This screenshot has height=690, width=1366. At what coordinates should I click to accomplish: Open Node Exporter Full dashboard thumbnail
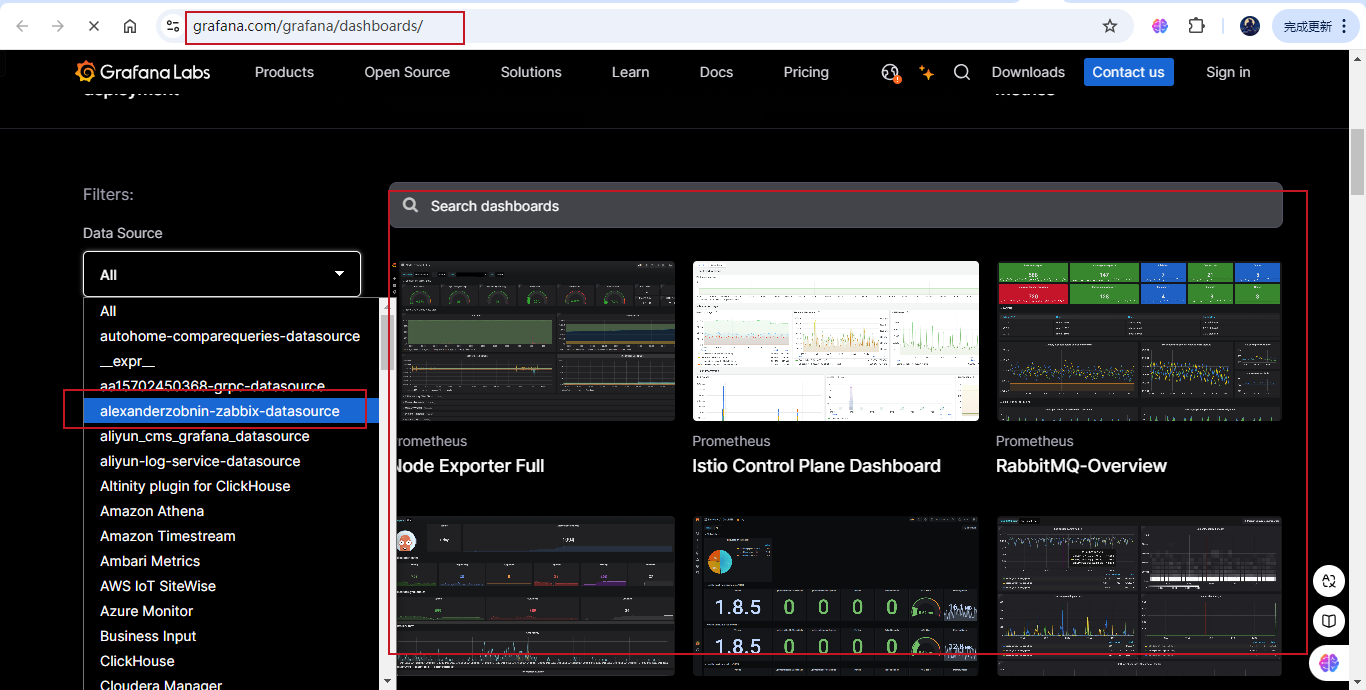click(535, 341)
